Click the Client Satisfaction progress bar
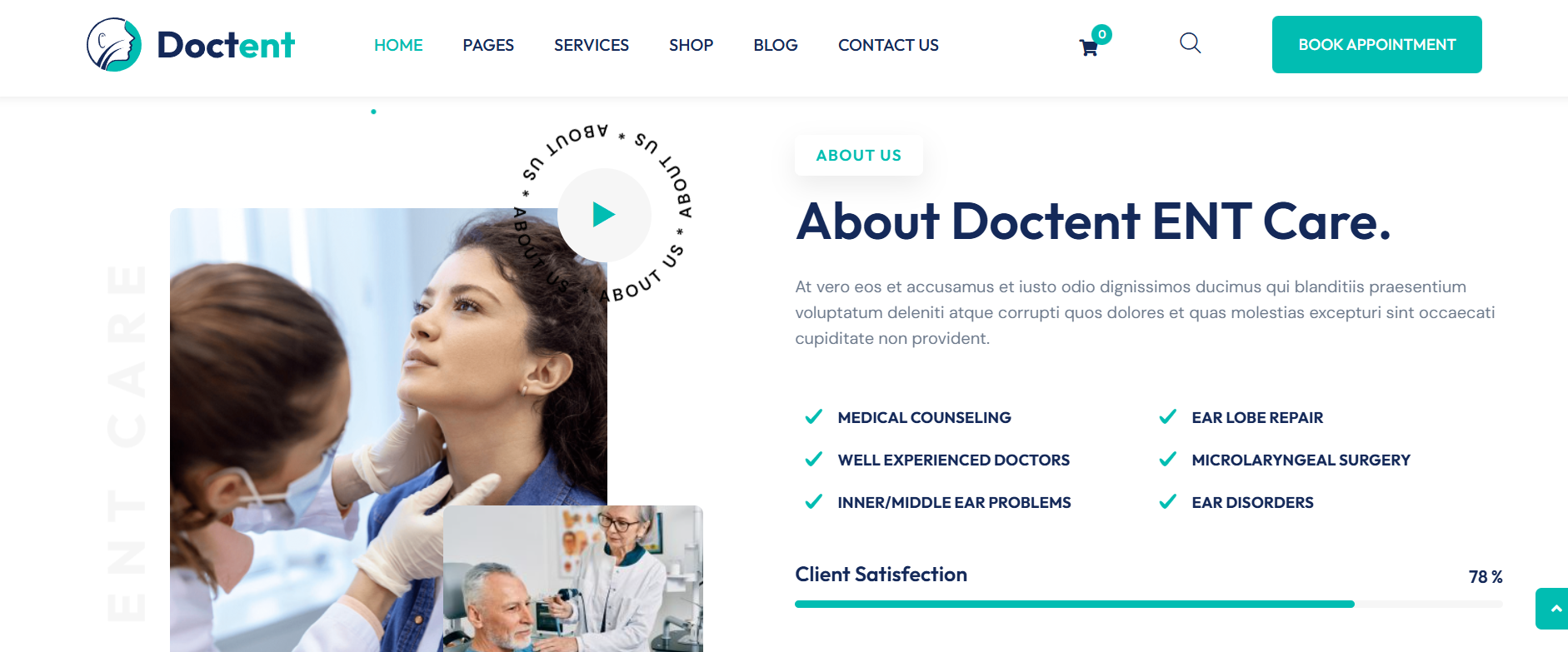Image resolution: width=1568 pixels, height=652 pixels. 1149,604
